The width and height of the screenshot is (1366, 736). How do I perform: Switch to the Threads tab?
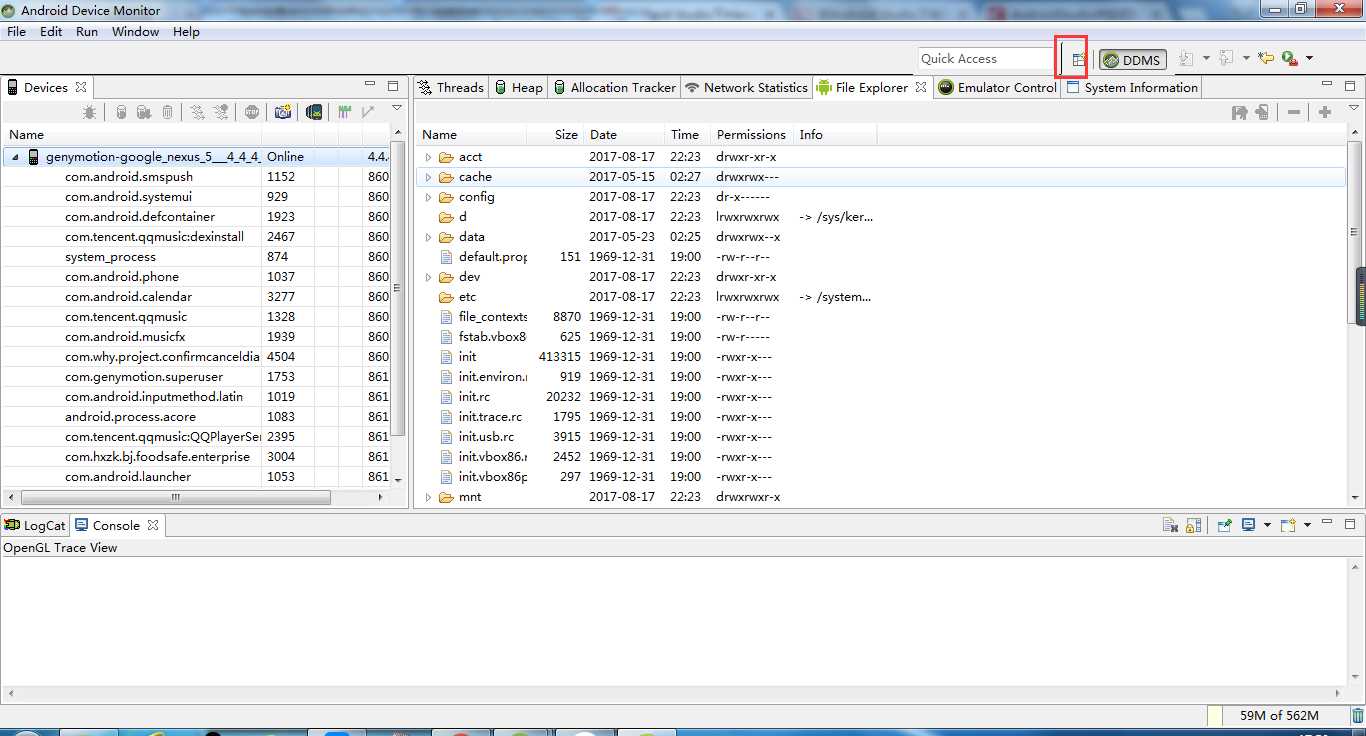450,88
